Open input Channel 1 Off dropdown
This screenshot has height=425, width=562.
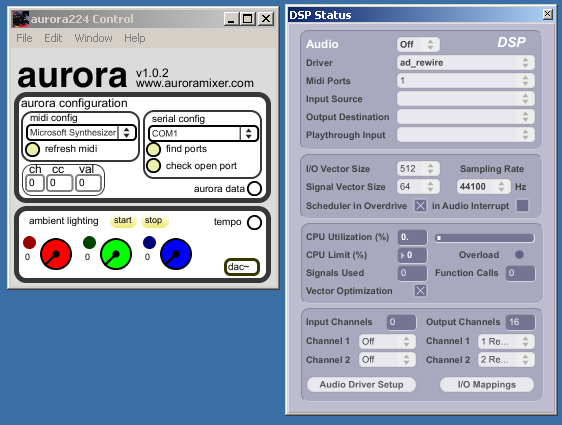(387, 341)
